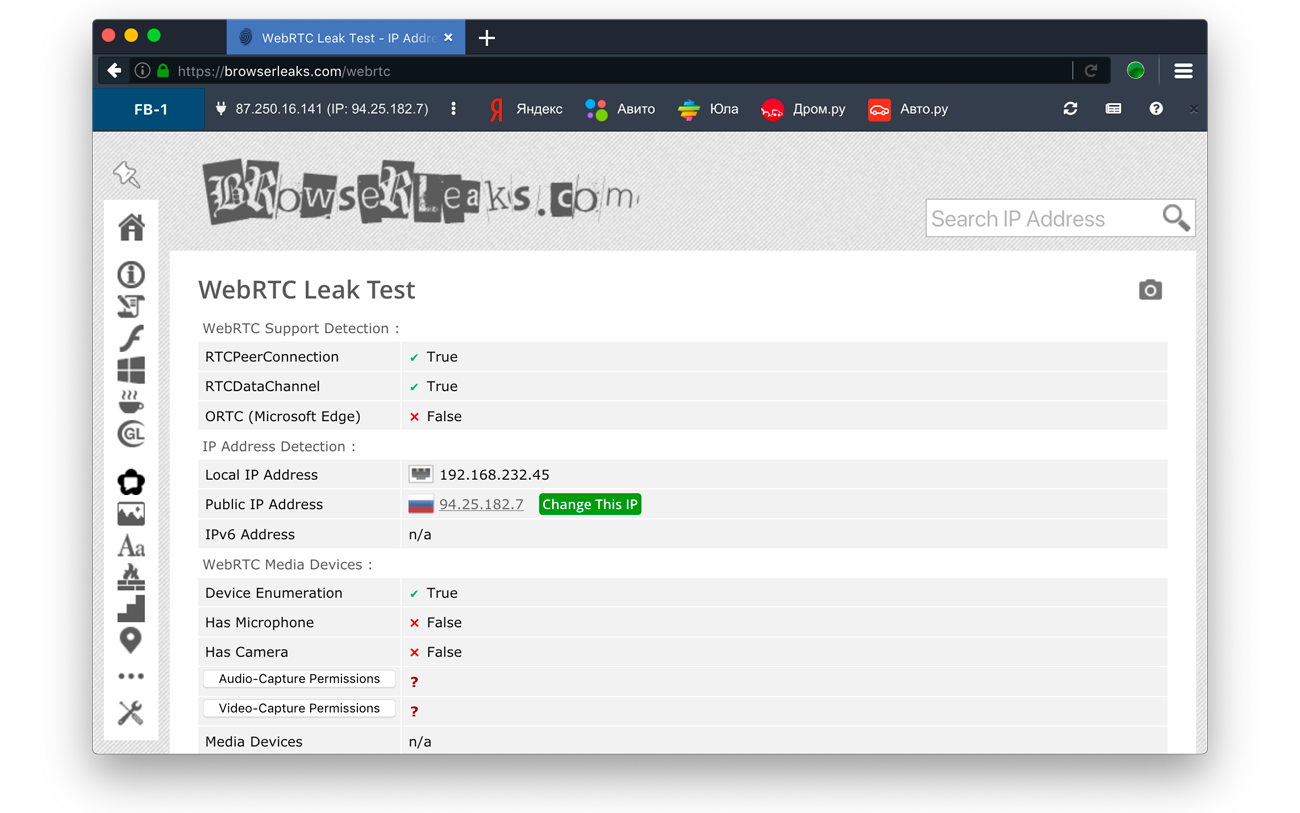This screenshot has height=813, width=1300.
Task: Click the keyboard/list icon on bookmarks bar
Action: pos(1113,109)
